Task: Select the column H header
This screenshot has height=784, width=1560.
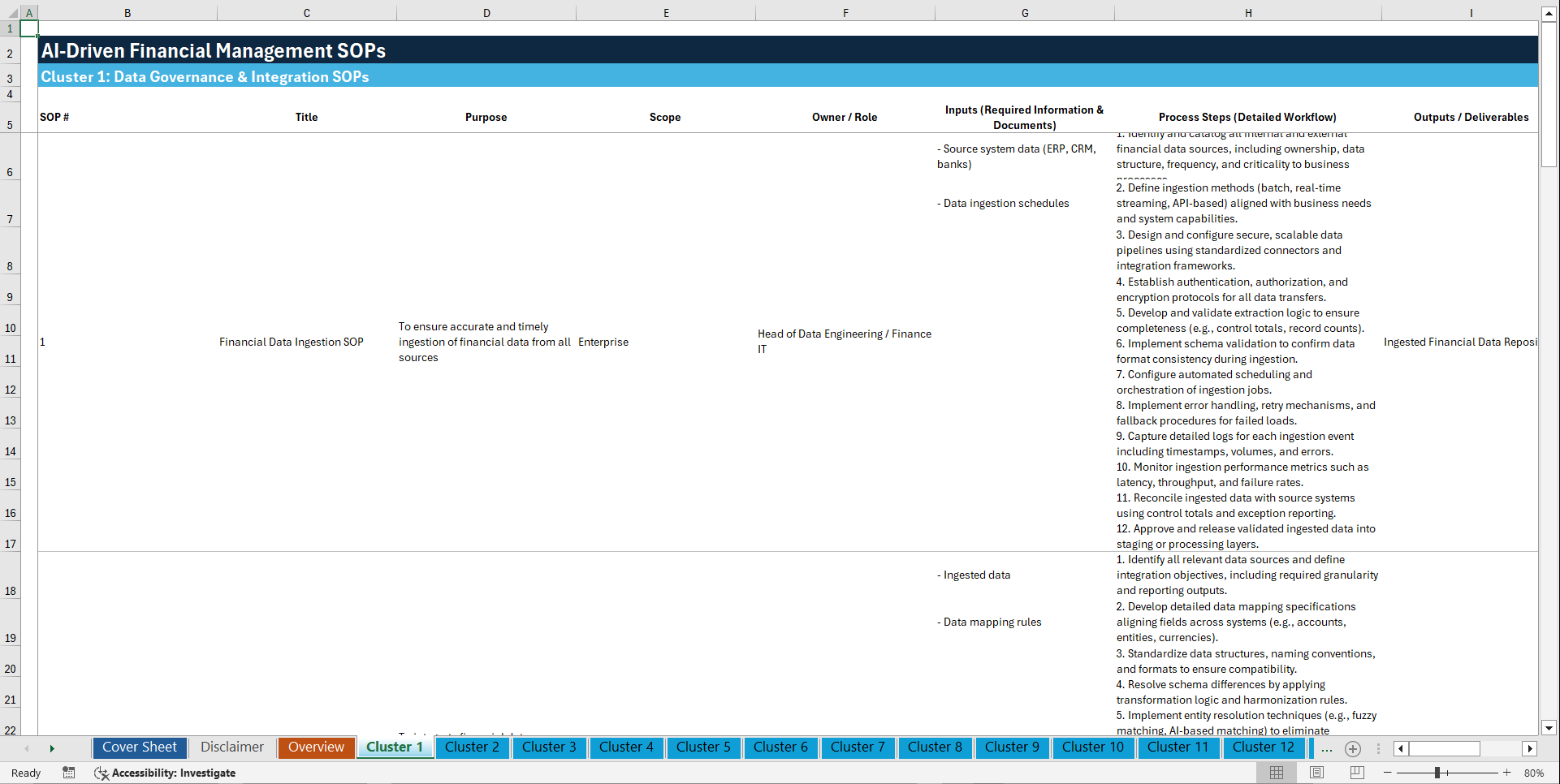Action: point(1248,12)
